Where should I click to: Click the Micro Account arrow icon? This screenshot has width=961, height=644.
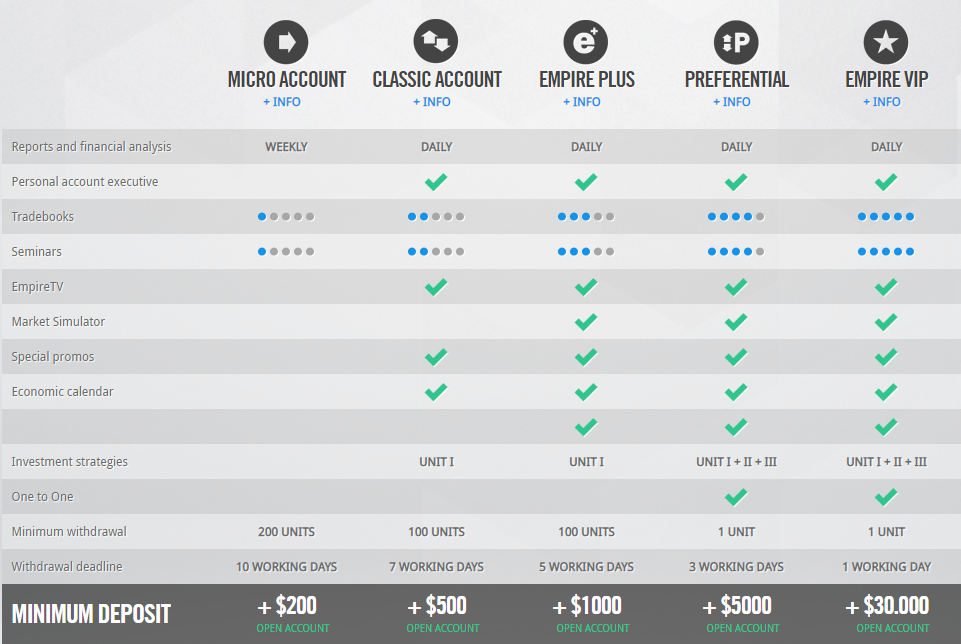coord(286,42)
